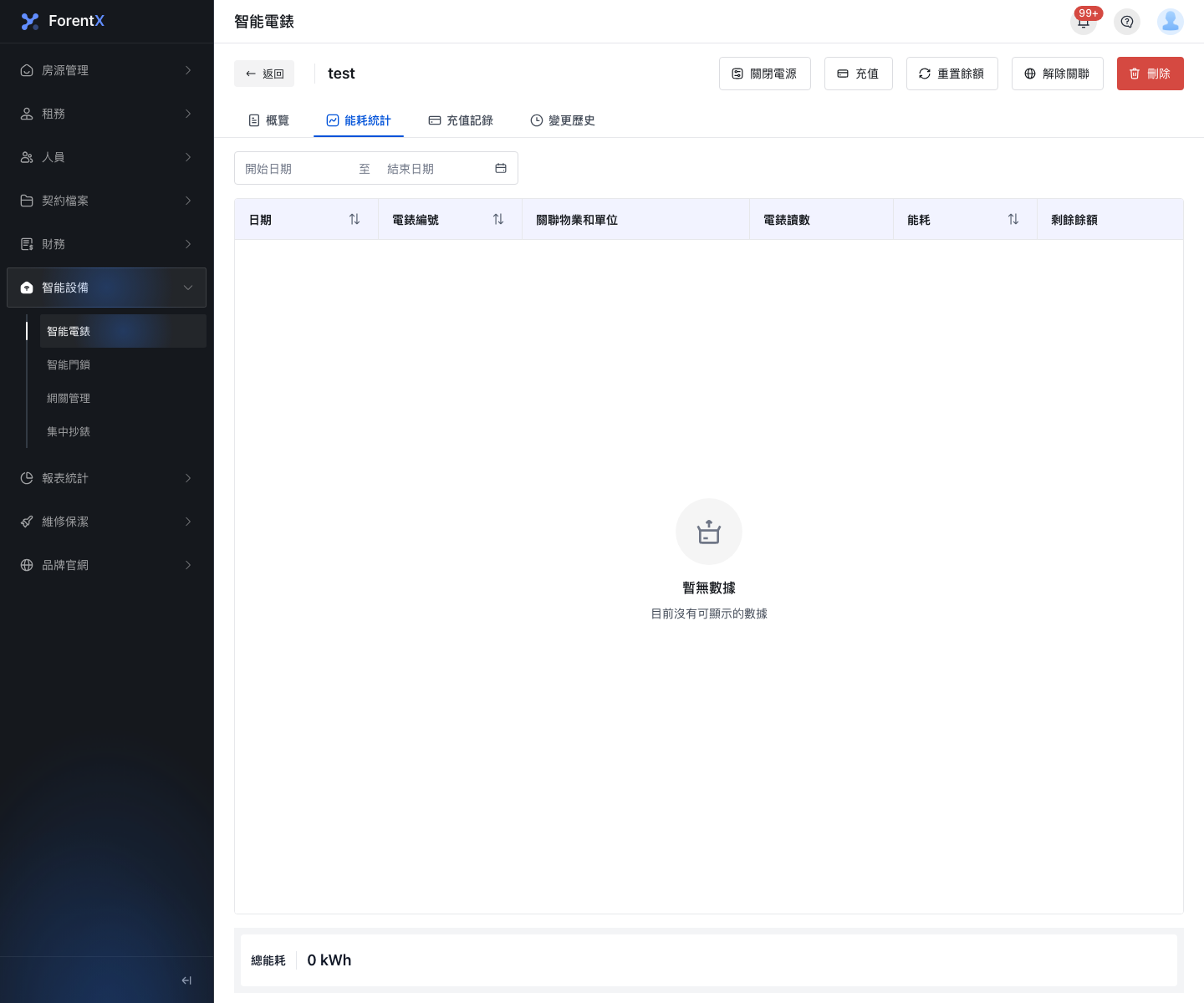
Task: Expand the 財務 menu chevron
Action: 188,244
